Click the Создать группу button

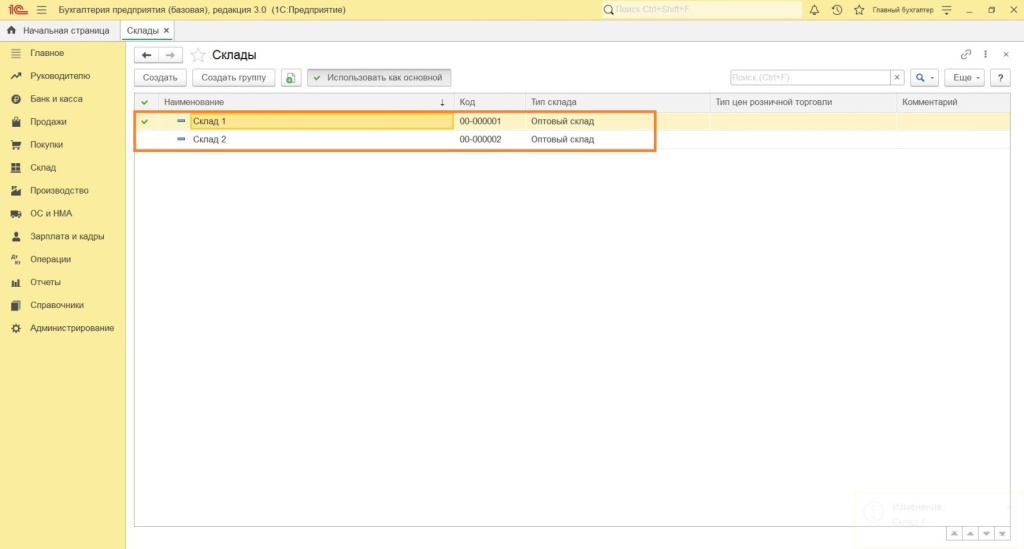tap(233, 78)
